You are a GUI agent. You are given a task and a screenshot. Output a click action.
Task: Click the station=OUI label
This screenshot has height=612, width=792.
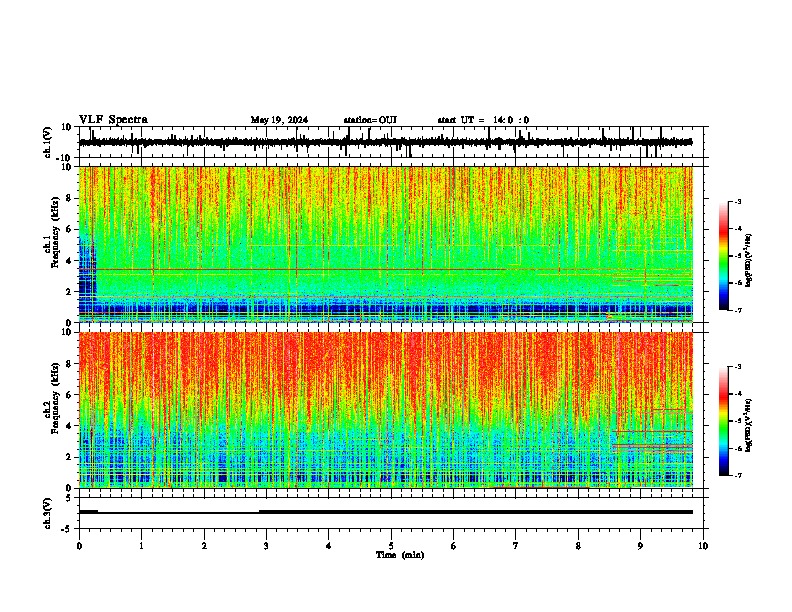(x=370, y=120)
